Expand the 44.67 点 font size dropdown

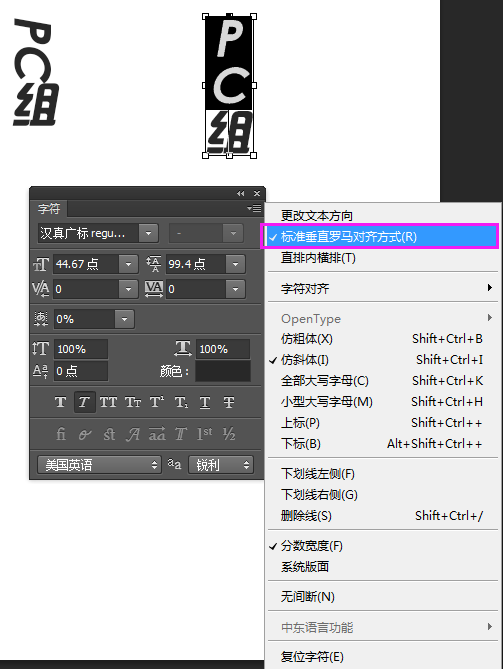[x=128, y=264]
